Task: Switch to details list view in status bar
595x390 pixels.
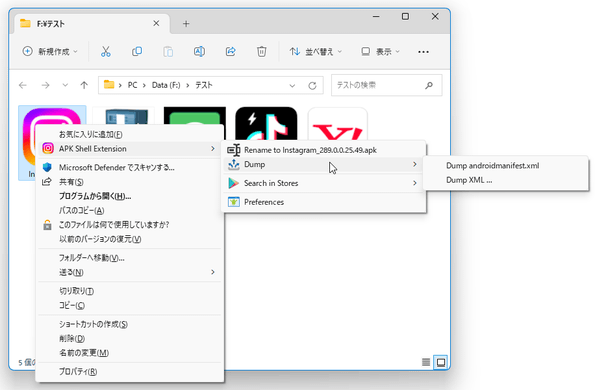Action: 426,362
